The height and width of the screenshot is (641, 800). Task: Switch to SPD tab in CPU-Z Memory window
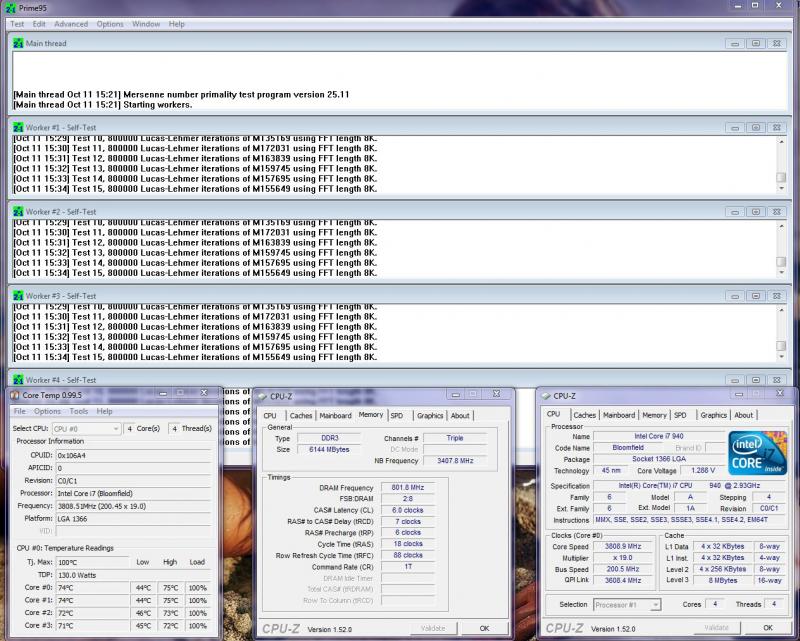396,416
